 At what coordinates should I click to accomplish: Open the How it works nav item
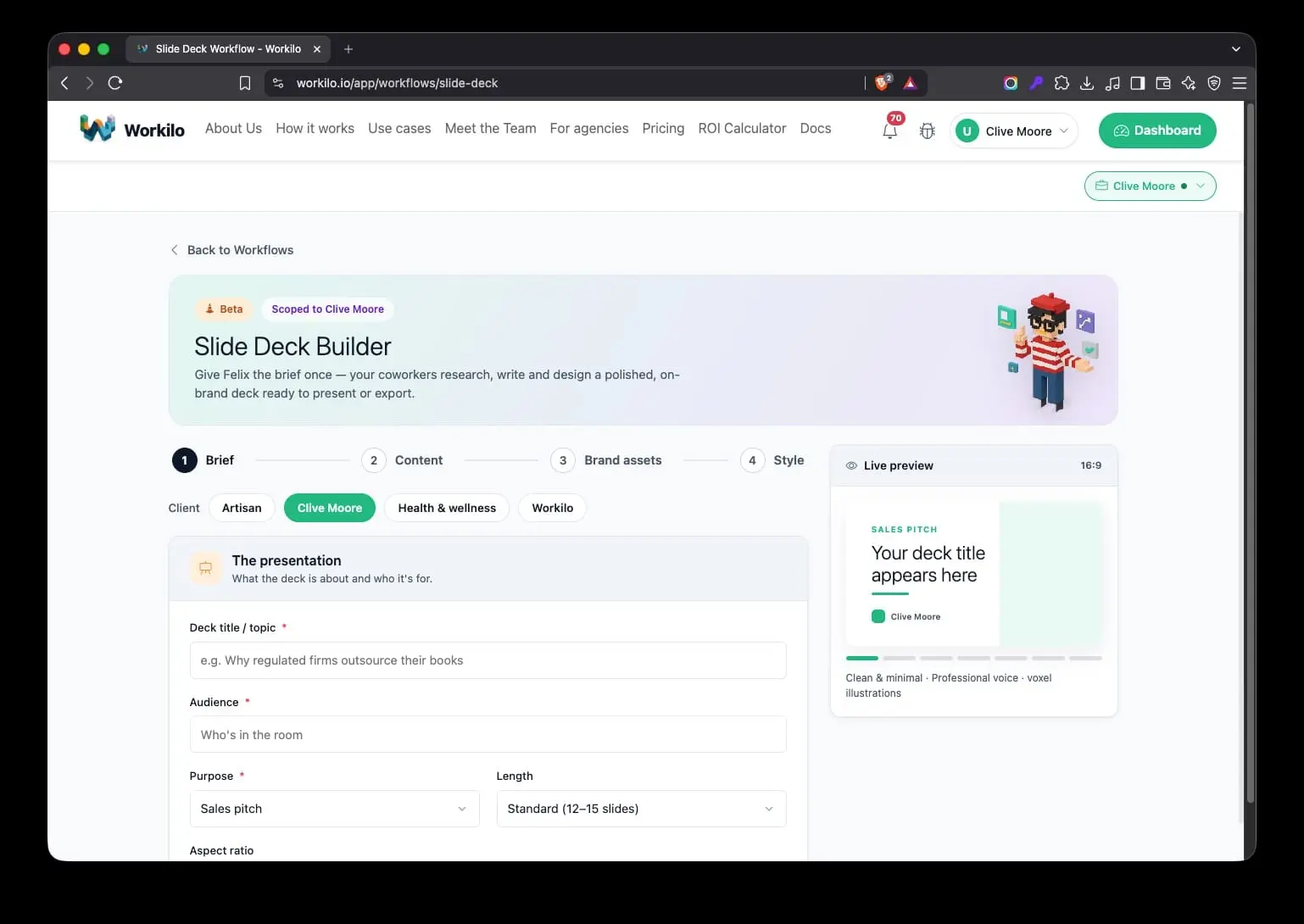[x=315, y=128]
